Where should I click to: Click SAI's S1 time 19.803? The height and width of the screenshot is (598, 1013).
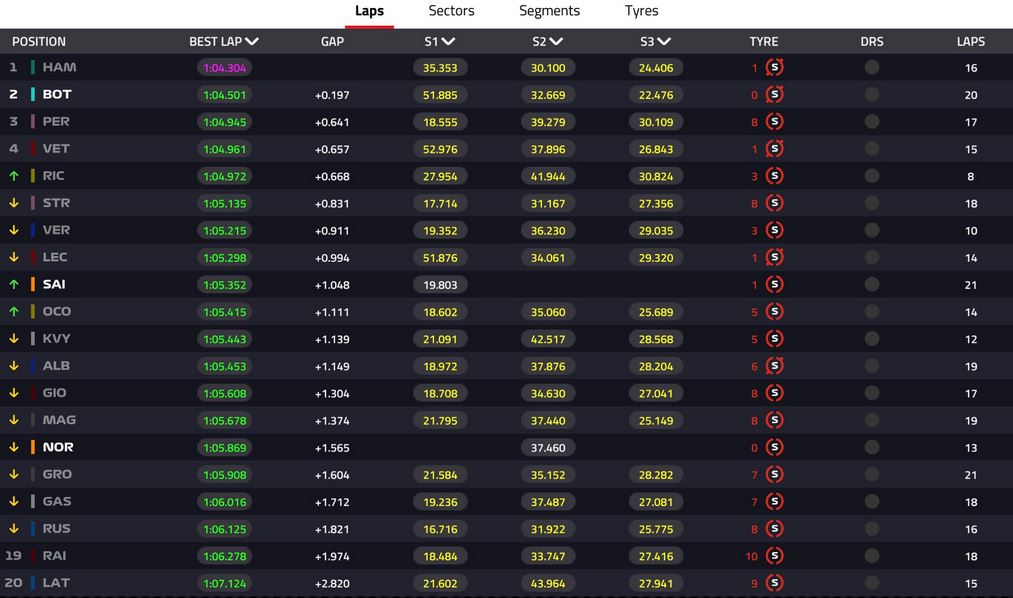[x=440, y=285]
